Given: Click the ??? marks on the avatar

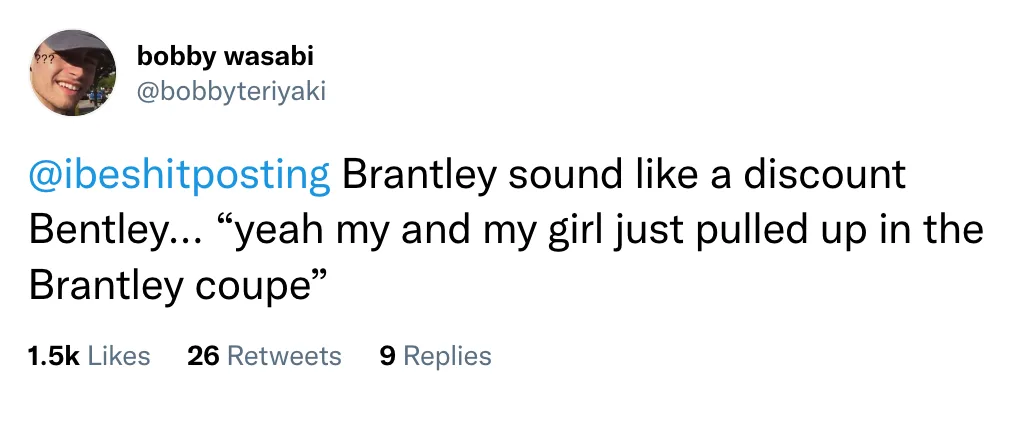Looking at the screenshot, I should tap(43, 58).
